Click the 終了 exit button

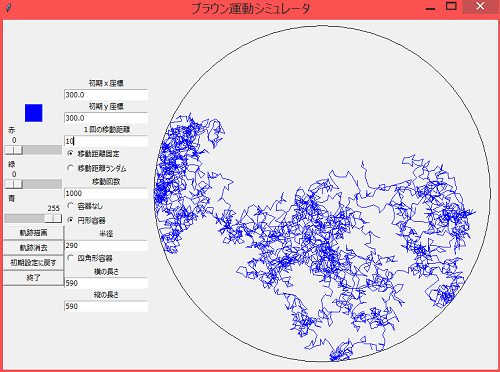[x=33, y=278]
